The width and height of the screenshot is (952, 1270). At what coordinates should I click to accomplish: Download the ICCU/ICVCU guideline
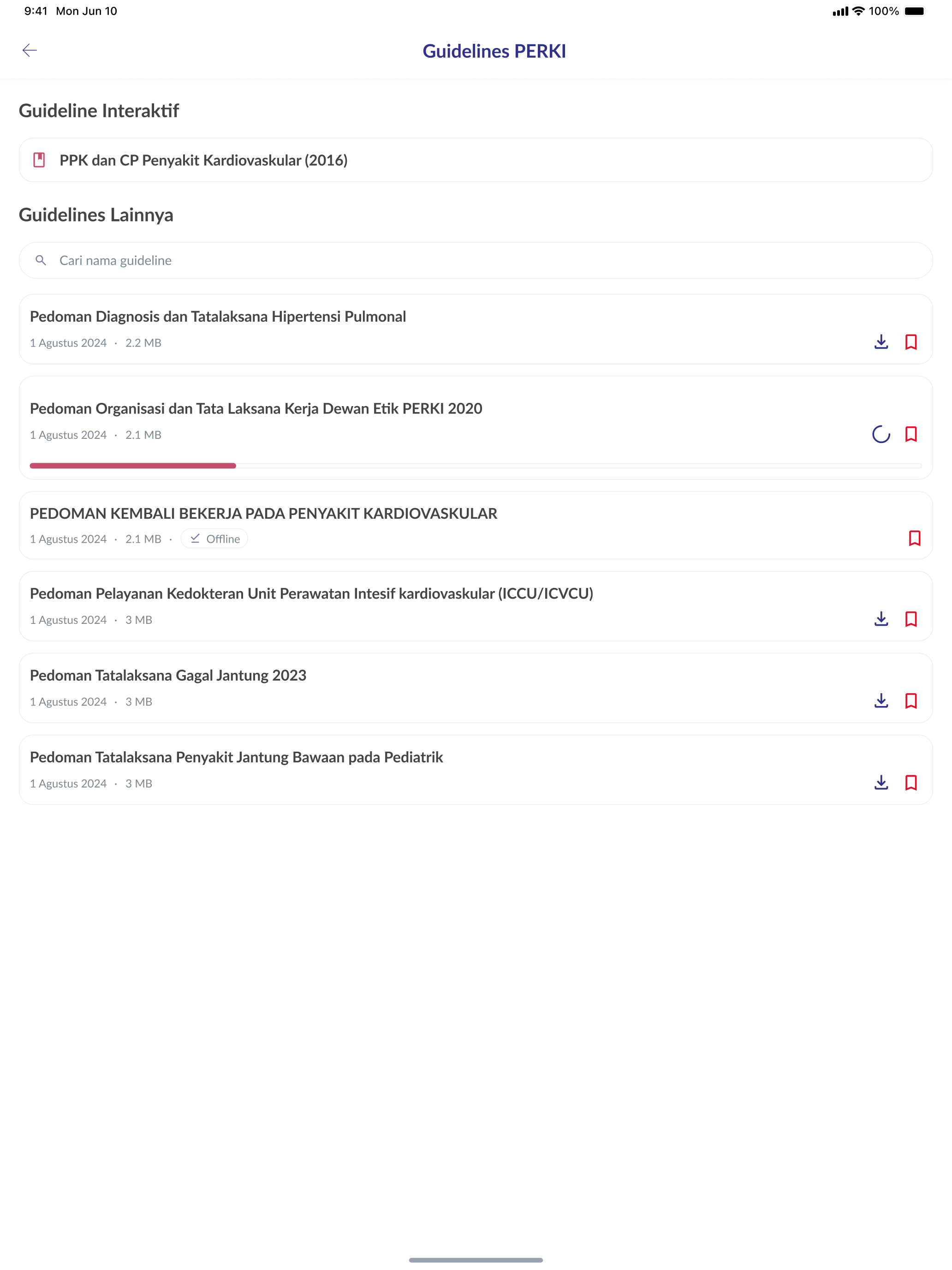click(881, 619)
